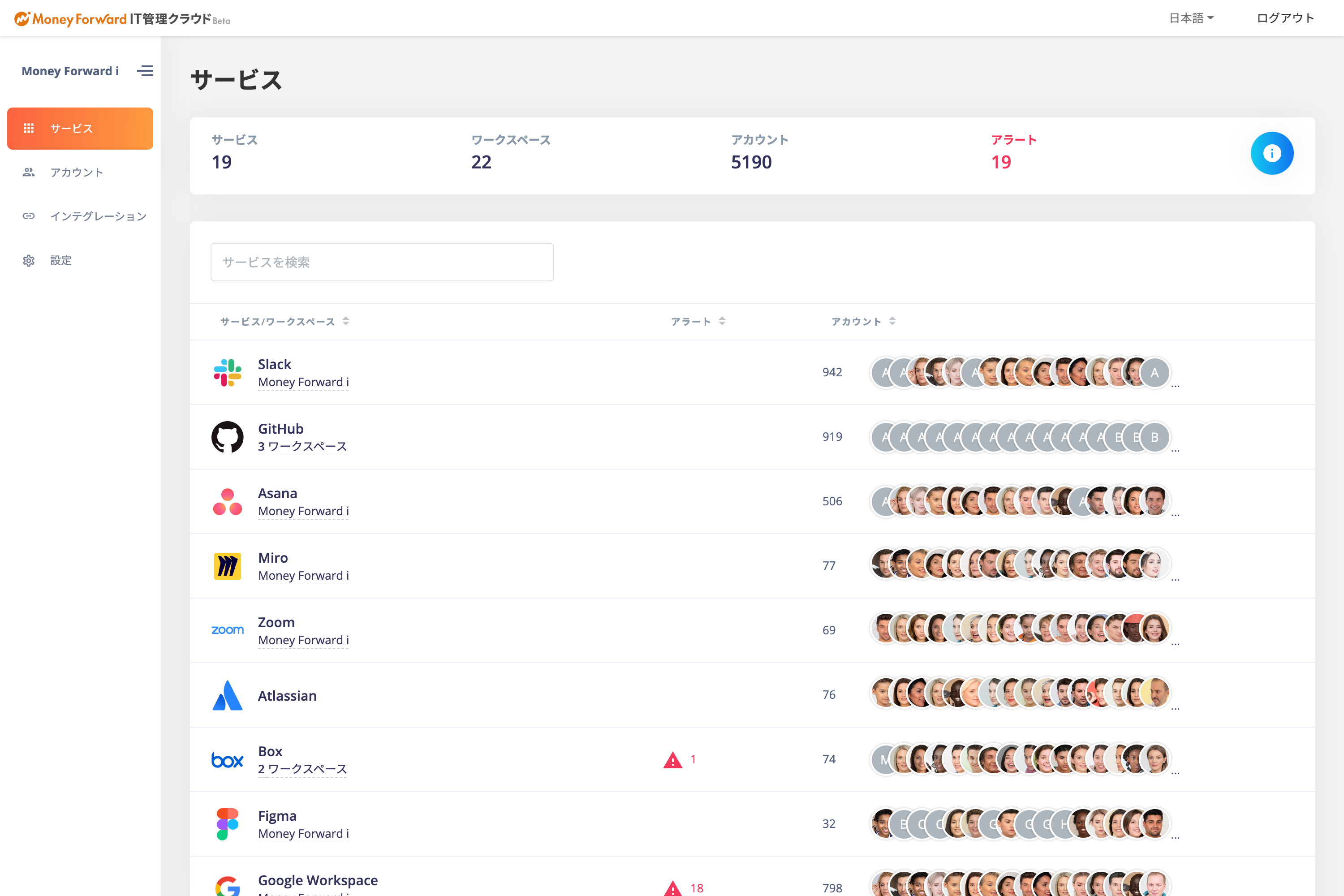Collapse the sidebar with the hamburger icon

pos(145,71)
